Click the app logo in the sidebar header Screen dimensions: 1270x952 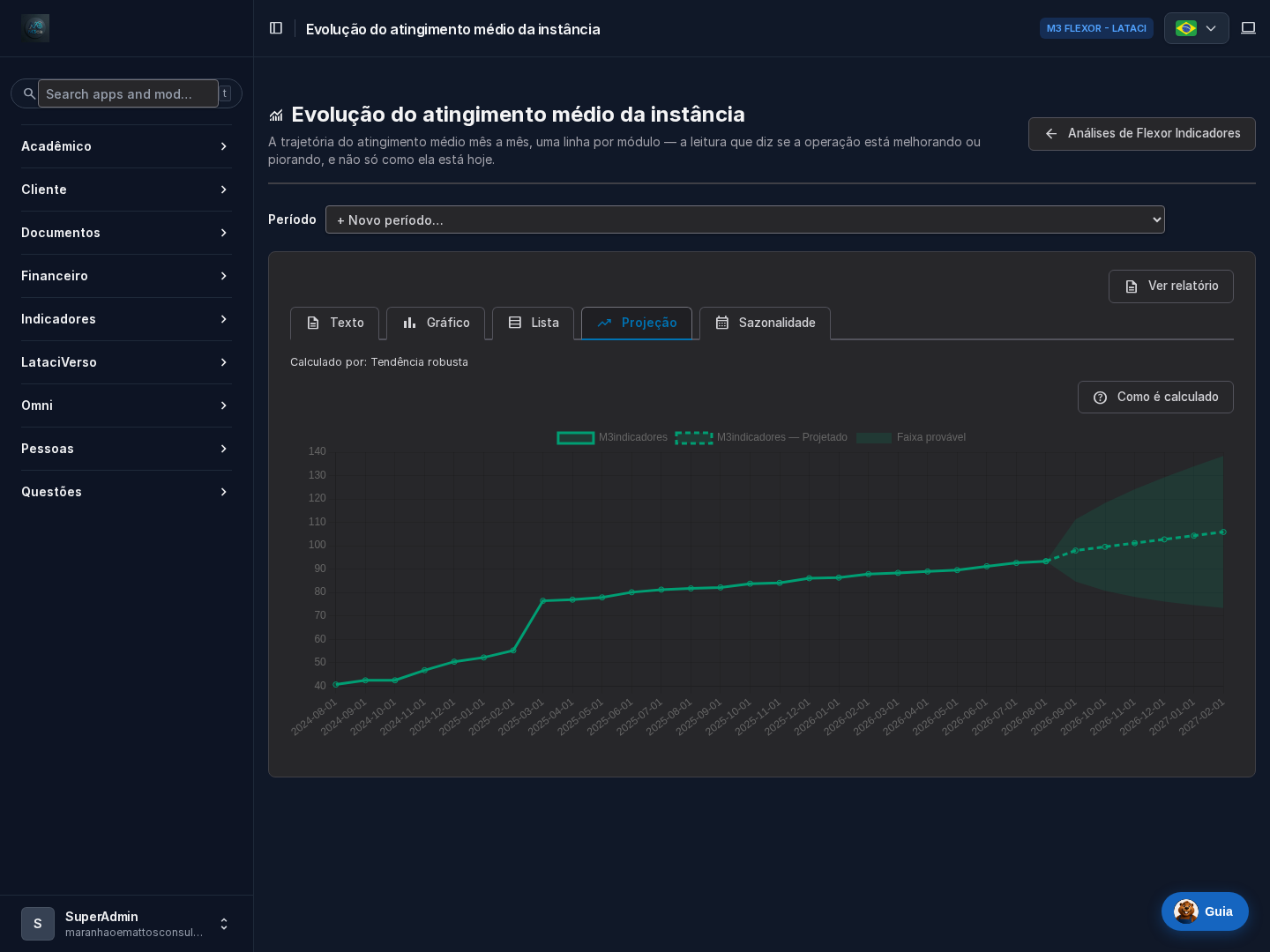(x=35, y=28)
